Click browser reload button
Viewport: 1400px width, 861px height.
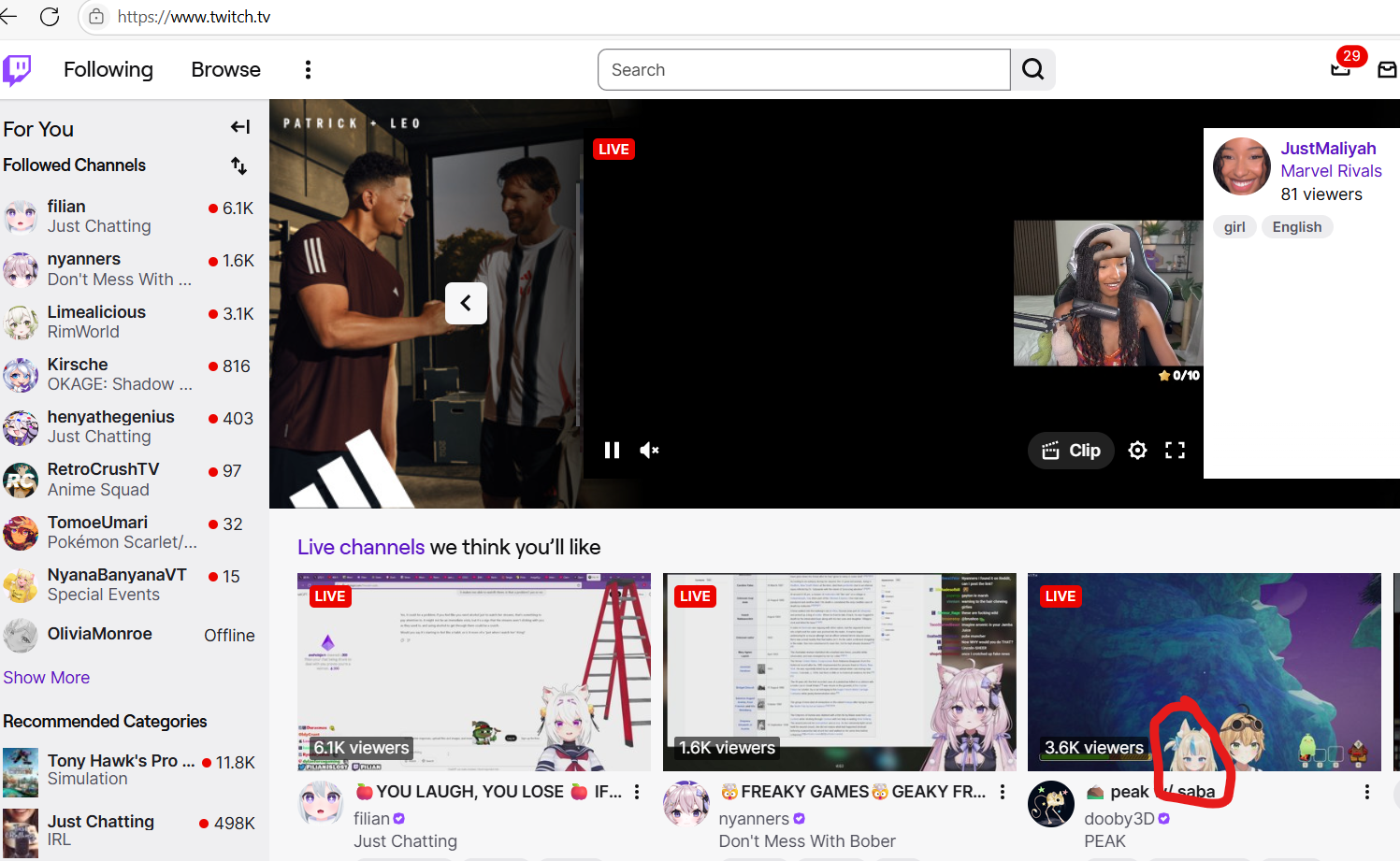[50, 17]
